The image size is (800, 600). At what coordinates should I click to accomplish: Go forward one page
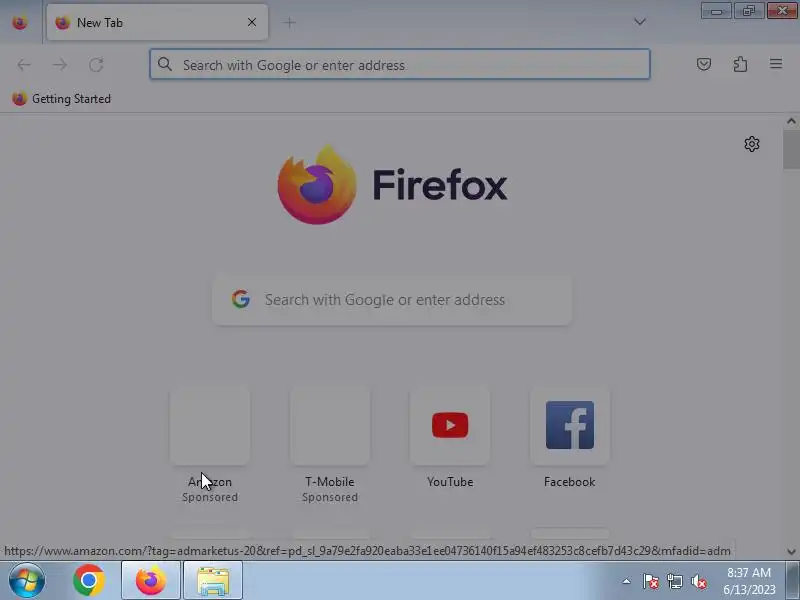click(60, 65)
